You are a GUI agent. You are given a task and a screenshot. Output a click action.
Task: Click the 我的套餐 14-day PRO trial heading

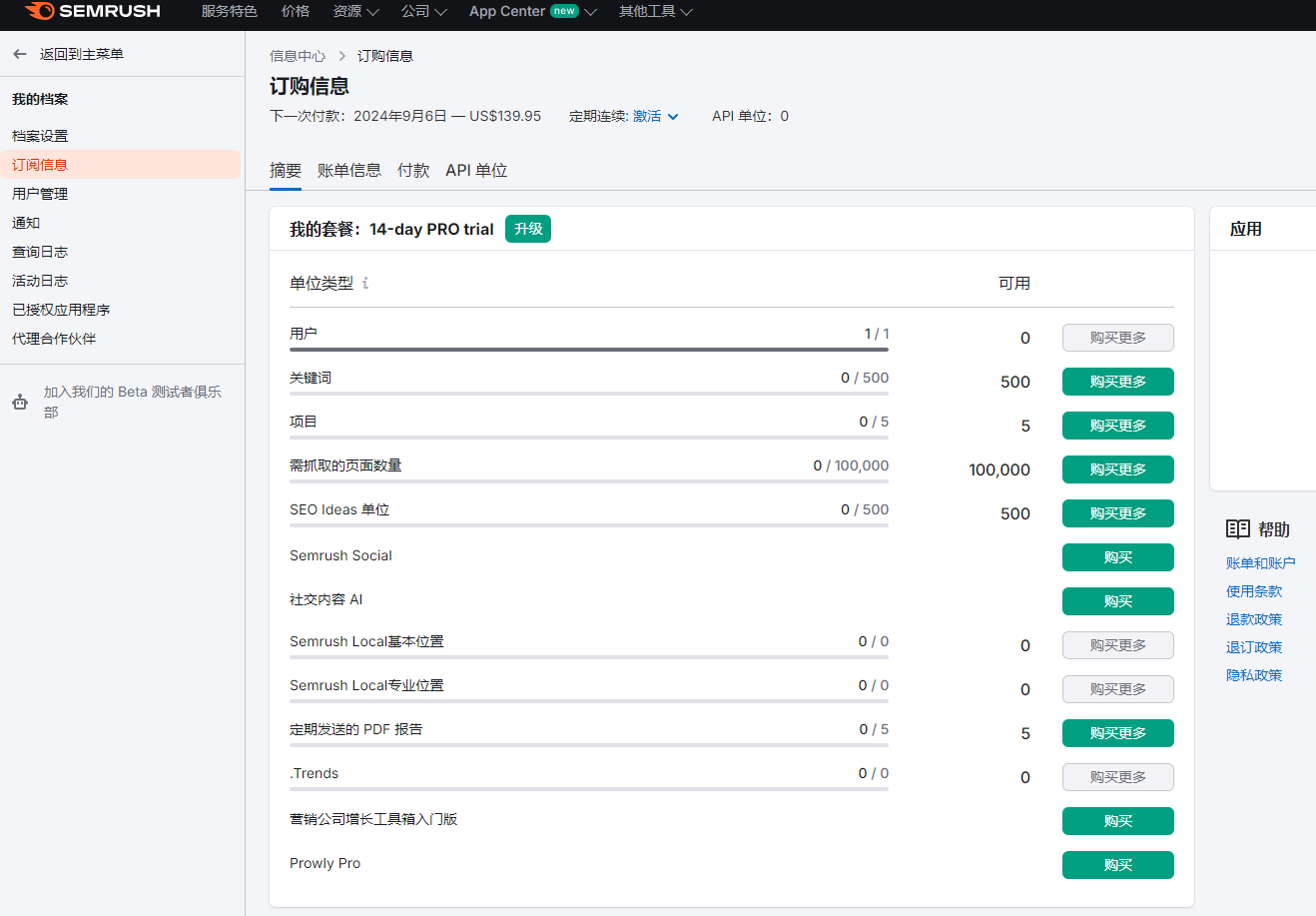pos(391,229)
